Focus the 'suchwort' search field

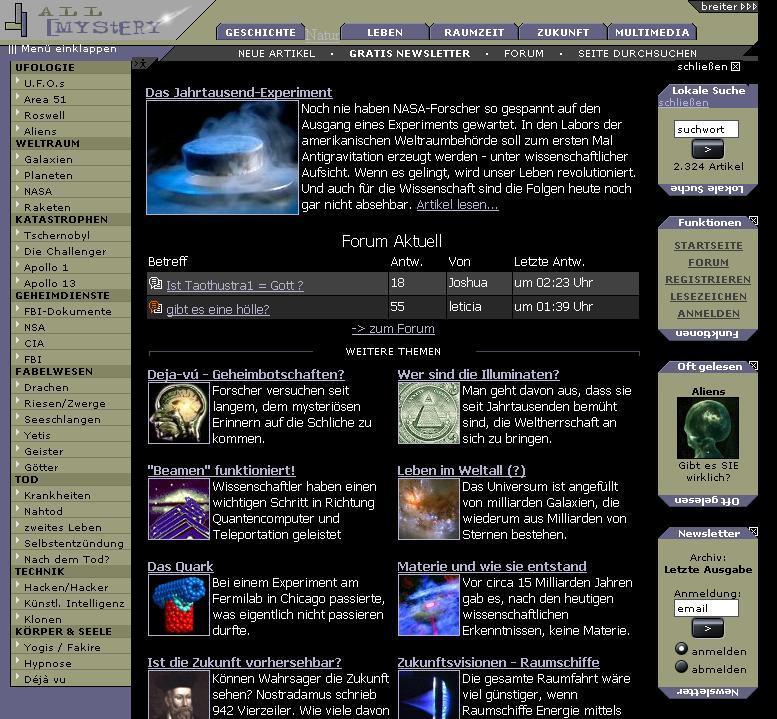pyautogui.click(x=706, y=129)
